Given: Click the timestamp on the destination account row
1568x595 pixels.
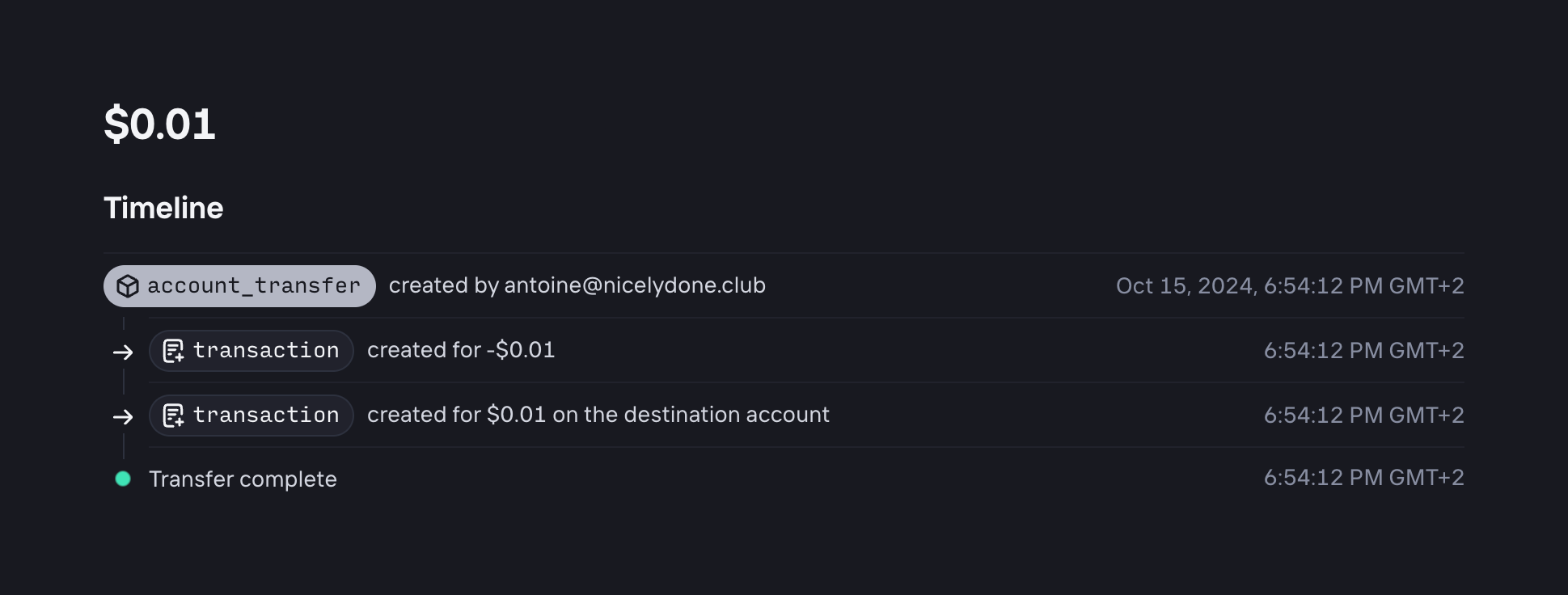Looking at the screenshot, I should [x=1363, y=415].
